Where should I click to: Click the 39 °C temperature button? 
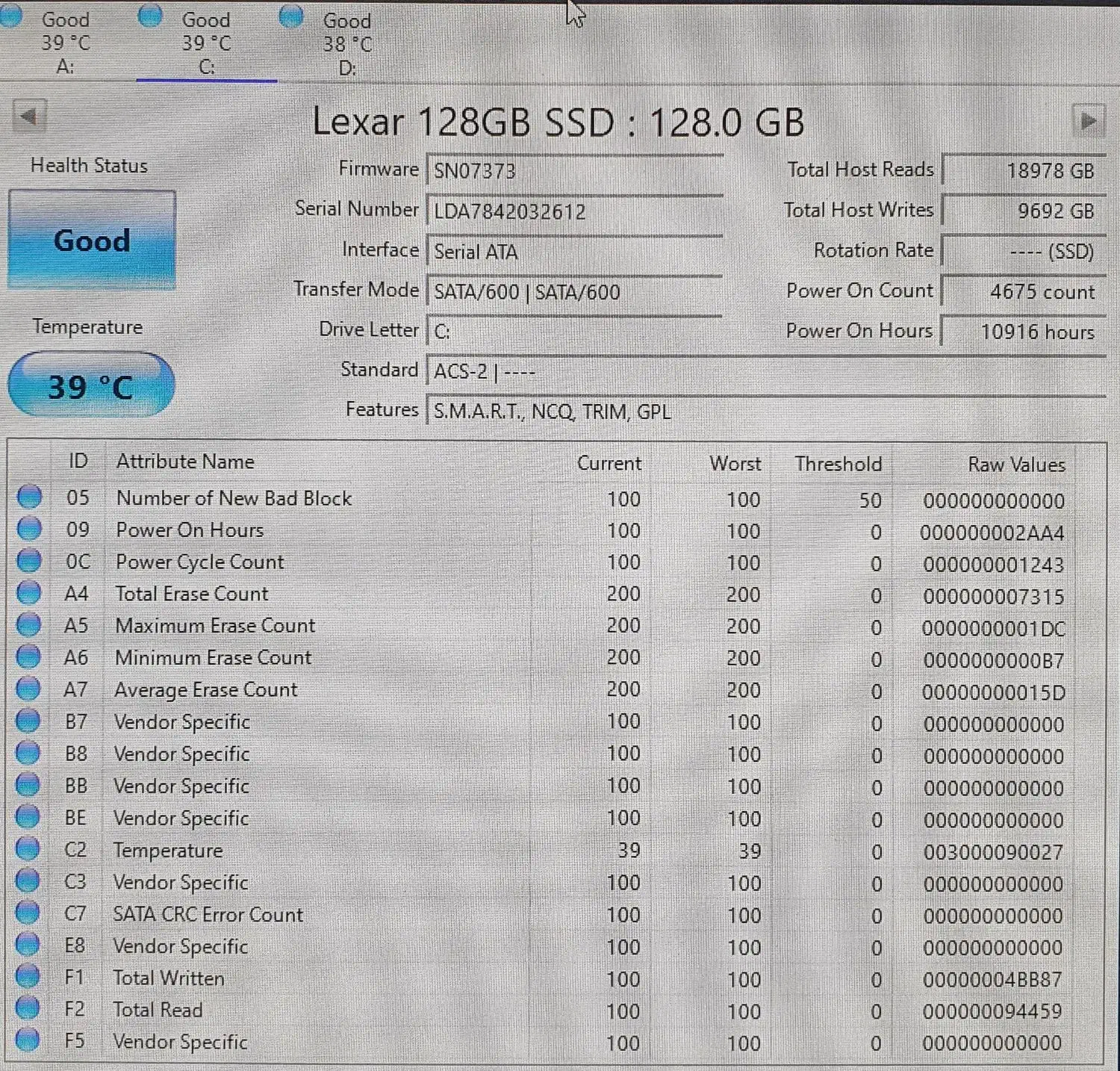(90, 386)
